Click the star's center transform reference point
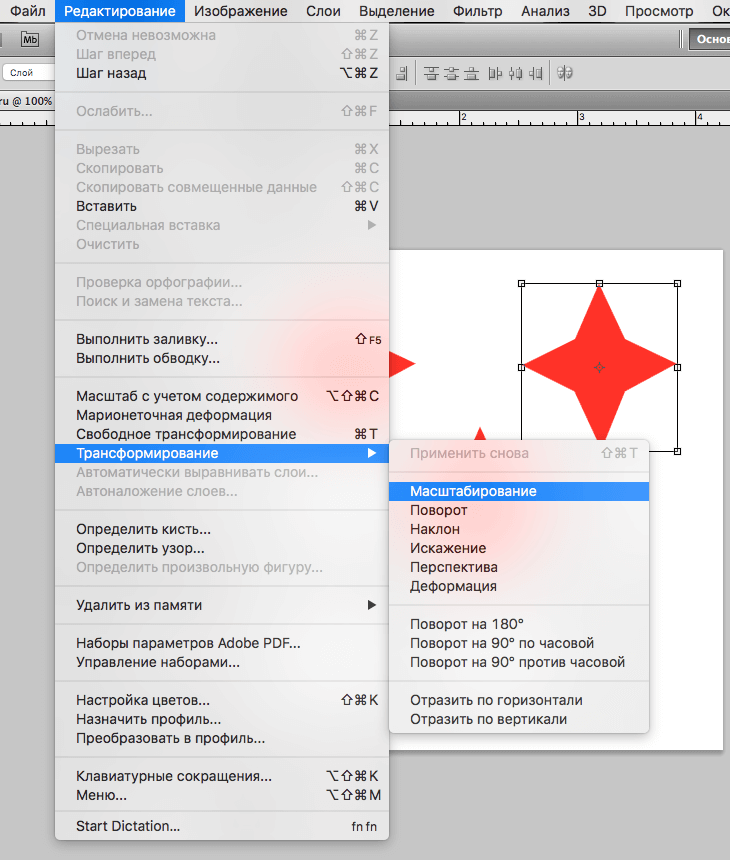Image resolution: width=730 pixels, height=860 pixels. point(599,368)
